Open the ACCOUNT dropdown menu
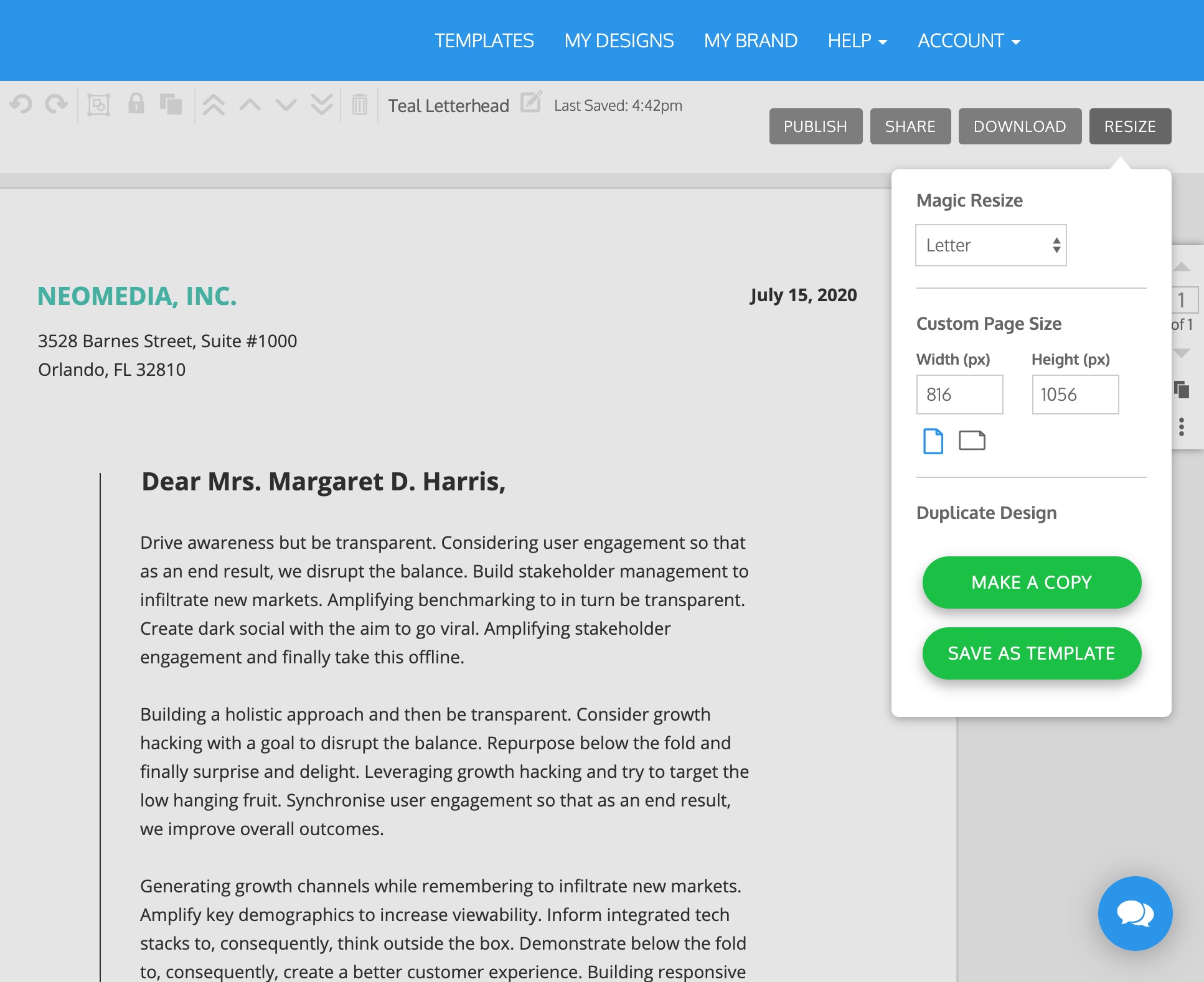The image size is (1204, 982). click(967, 40)
